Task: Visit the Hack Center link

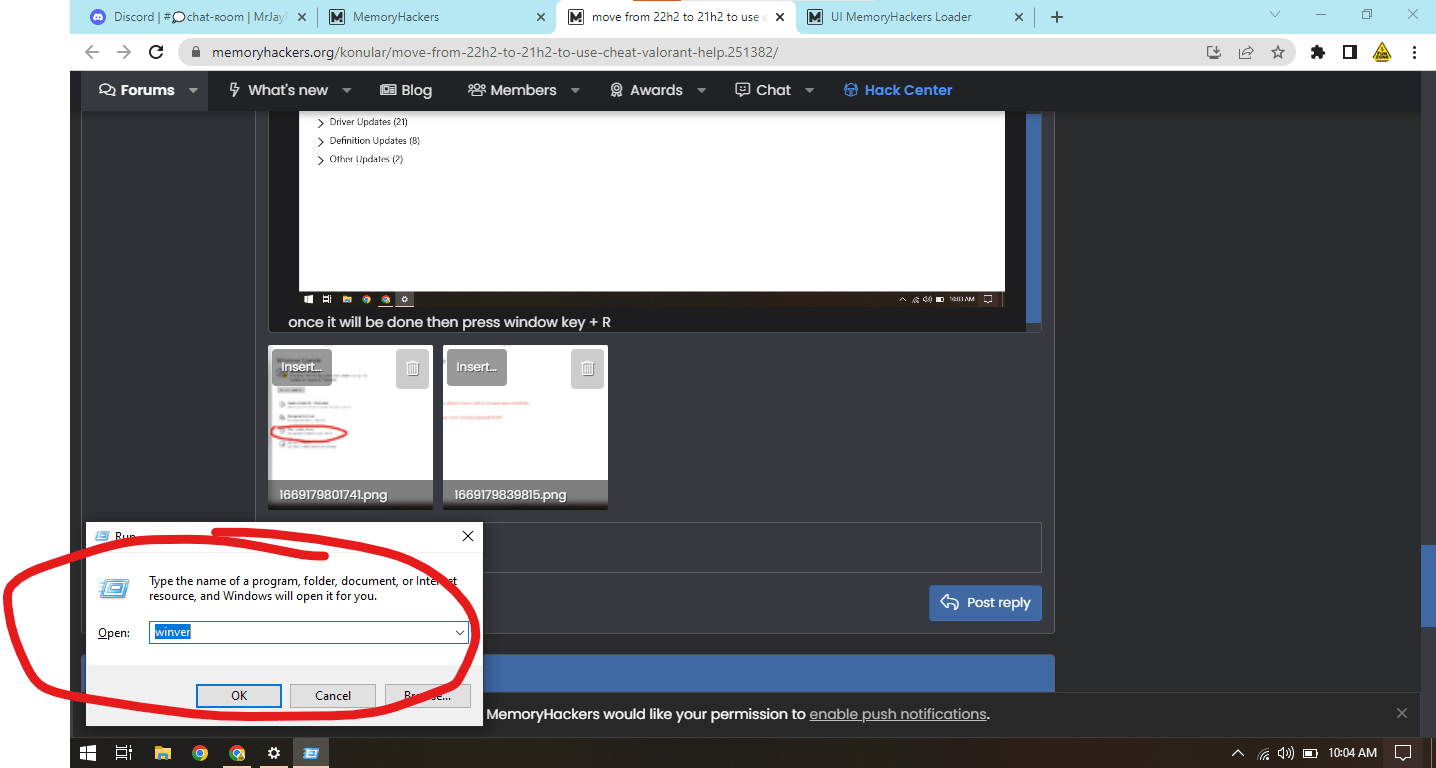Action: tap(898, 90)
